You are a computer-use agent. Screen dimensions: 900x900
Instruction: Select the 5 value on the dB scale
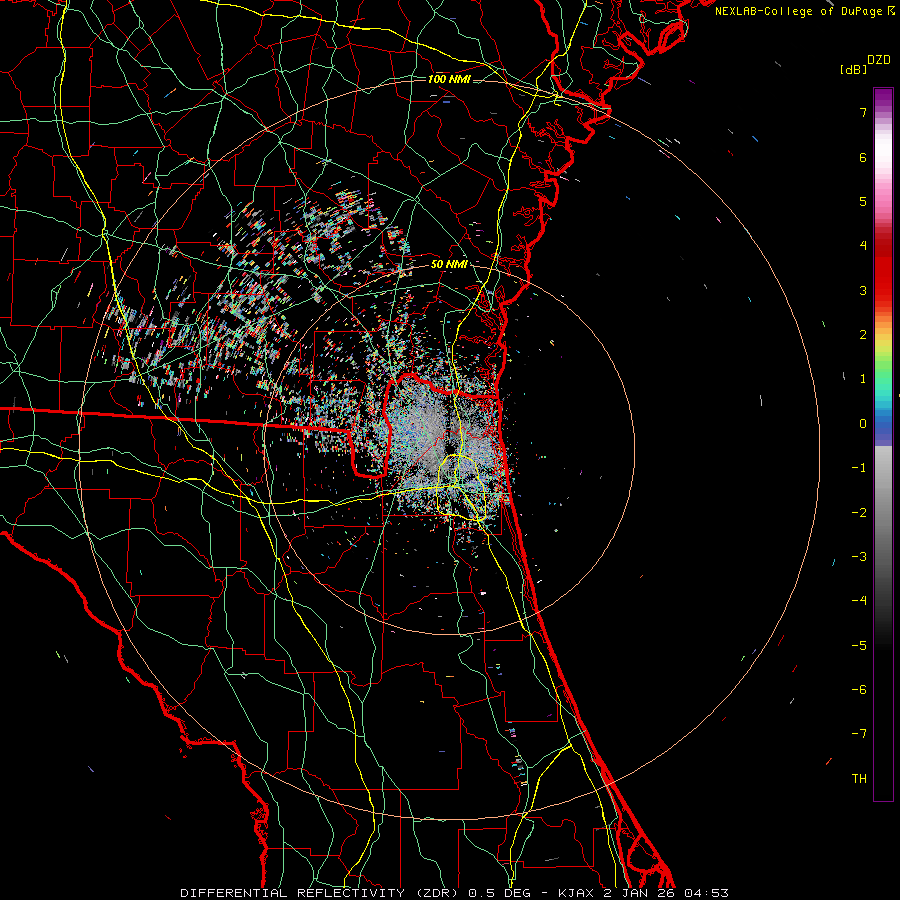(863, 201)
